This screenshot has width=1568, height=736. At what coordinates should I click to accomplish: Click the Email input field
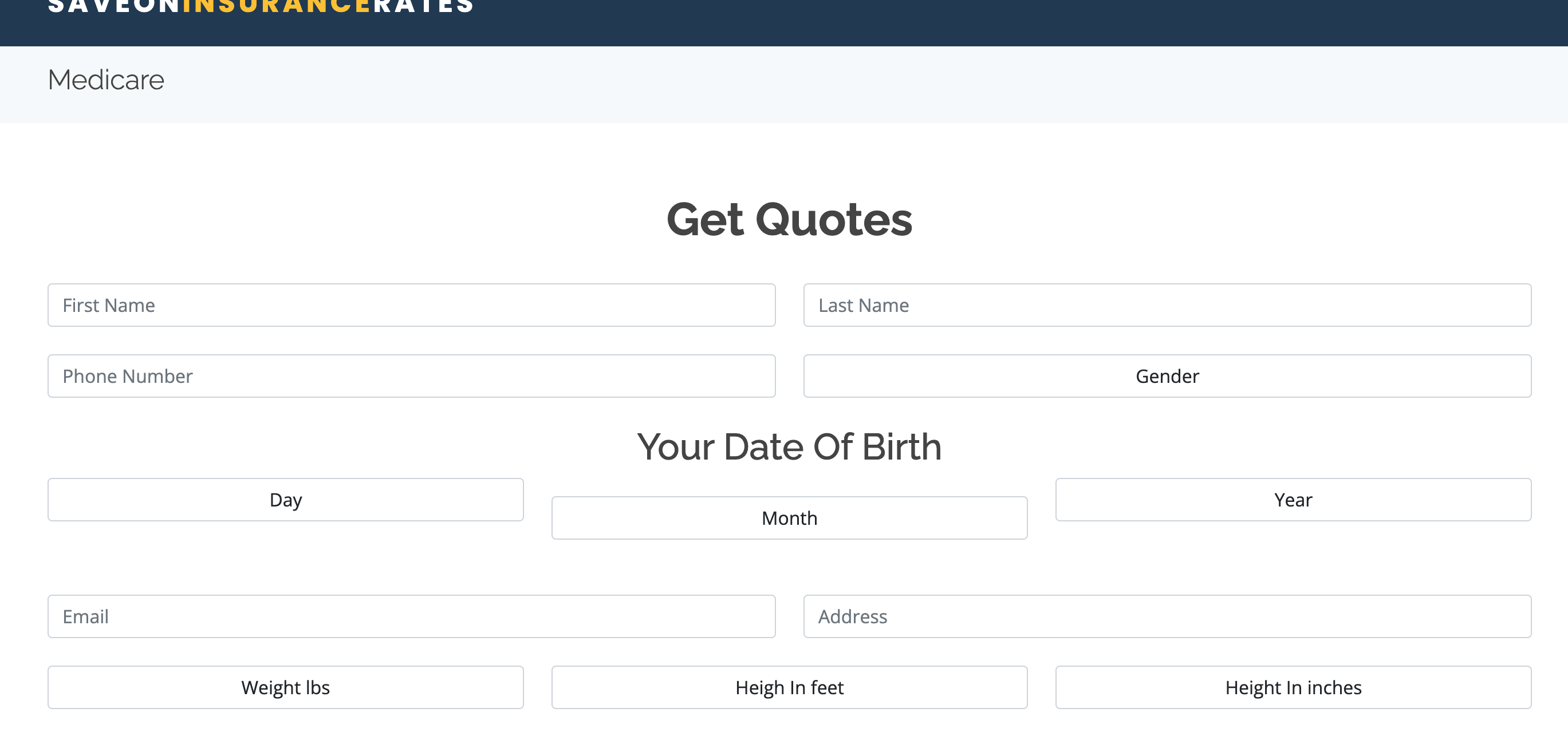coord(411,616)
